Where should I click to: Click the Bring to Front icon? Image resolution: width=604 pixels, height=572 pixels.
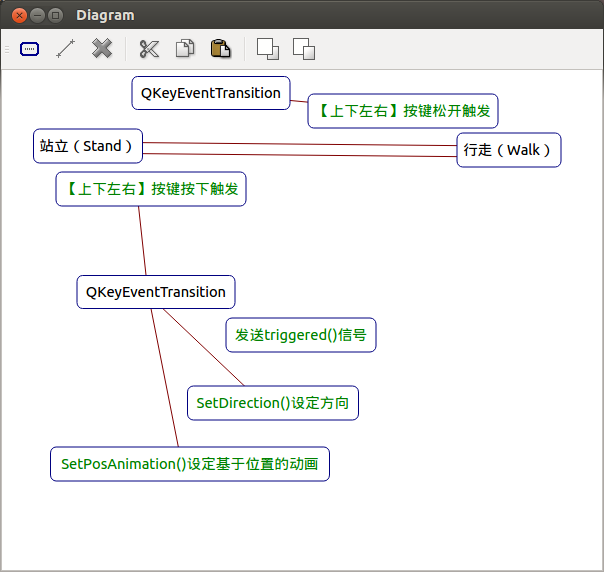click(x=268, y=49)
